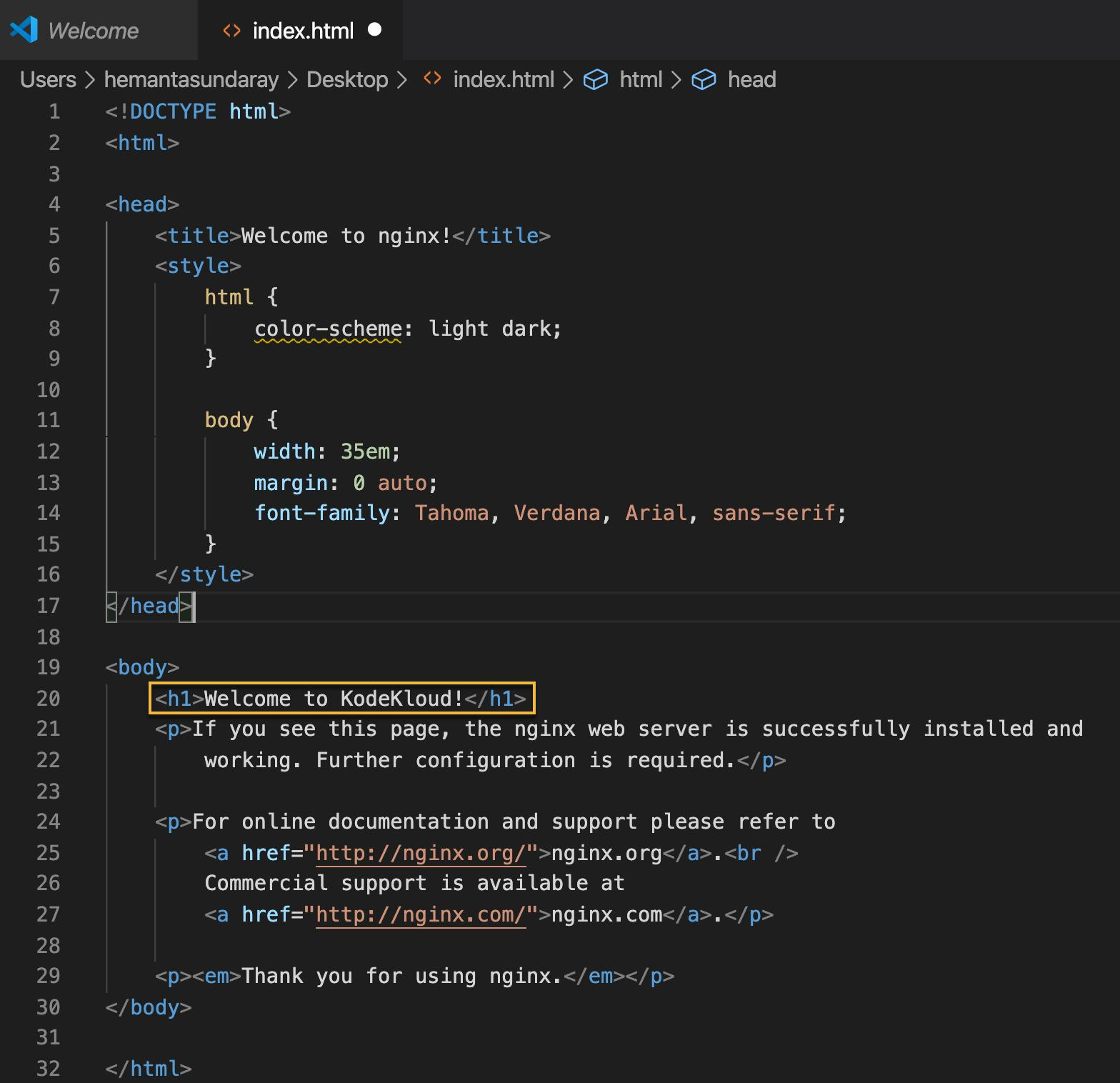The width and height of the screenshot is (1120, 1083).
Task: Click the 'html' symbol name in the breadcrumb
Action: (x=641, y=79)
